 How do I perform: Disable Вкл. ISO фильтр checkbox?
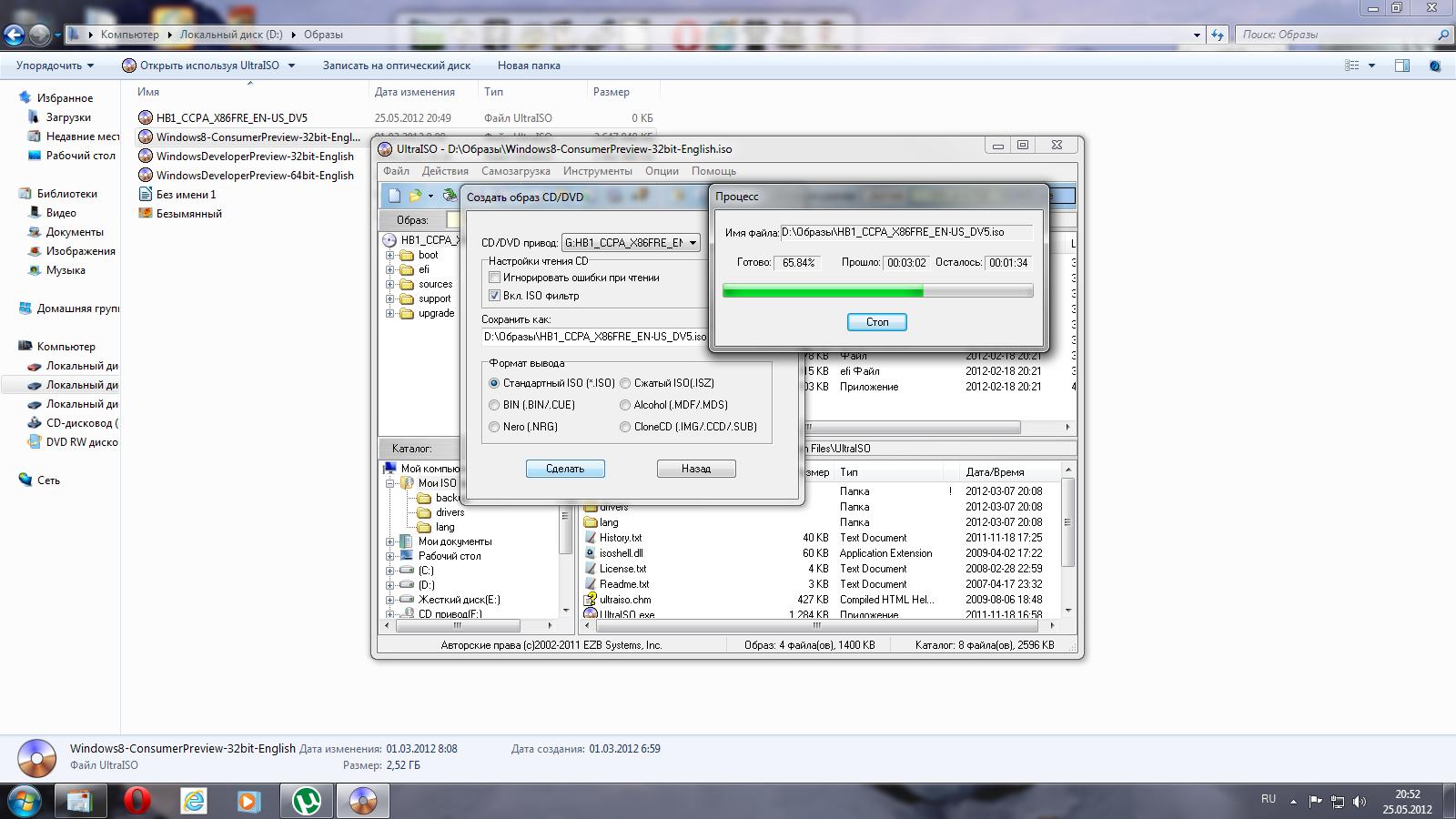click(x=495, y=296)
